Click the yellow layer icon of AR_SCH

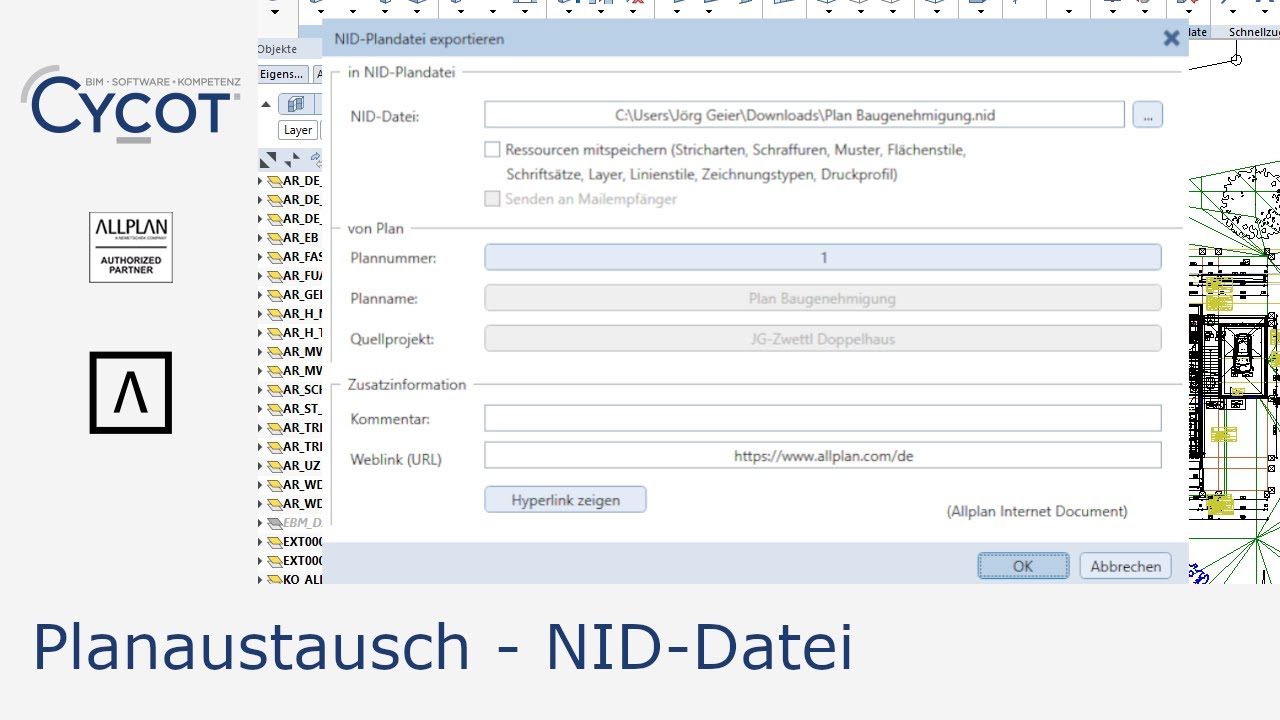(274, 390)
